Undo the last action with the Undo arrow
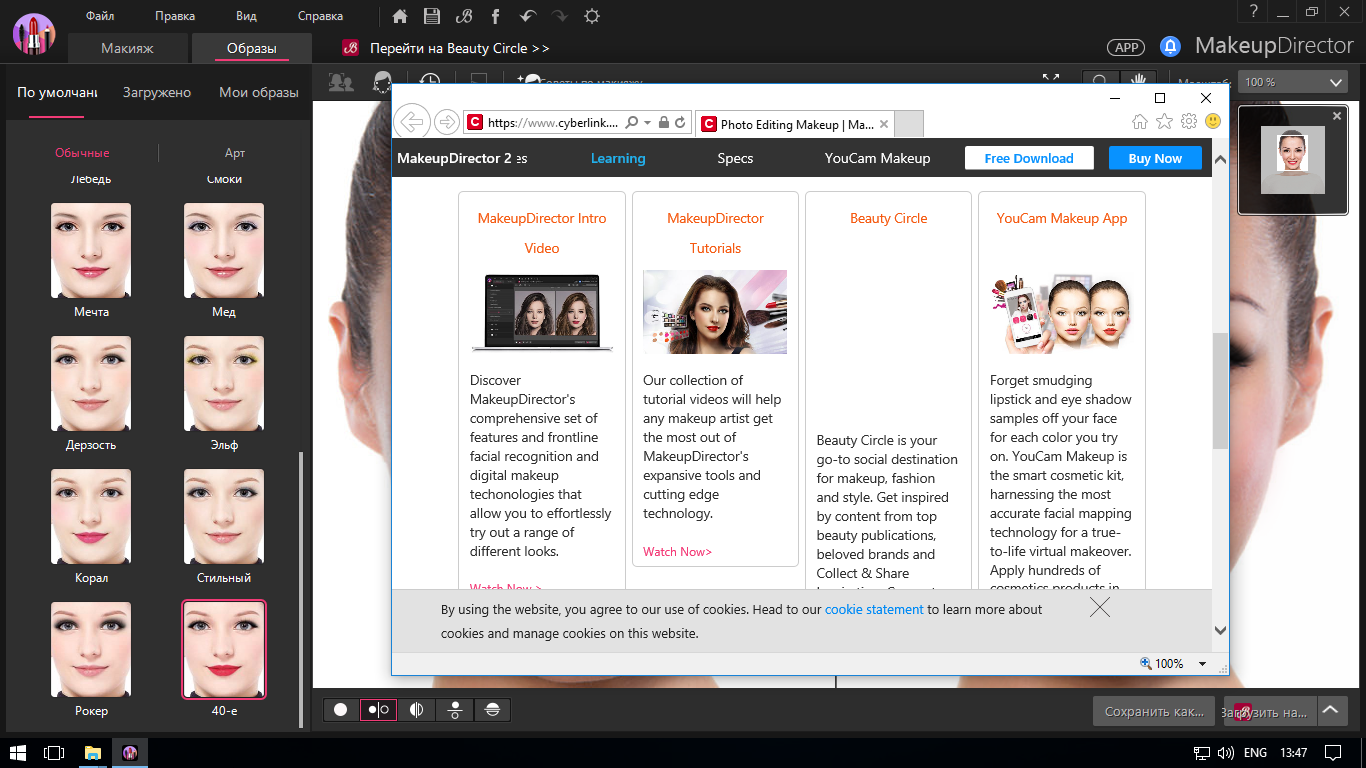The image size is (1366, 768). point(527,16)
